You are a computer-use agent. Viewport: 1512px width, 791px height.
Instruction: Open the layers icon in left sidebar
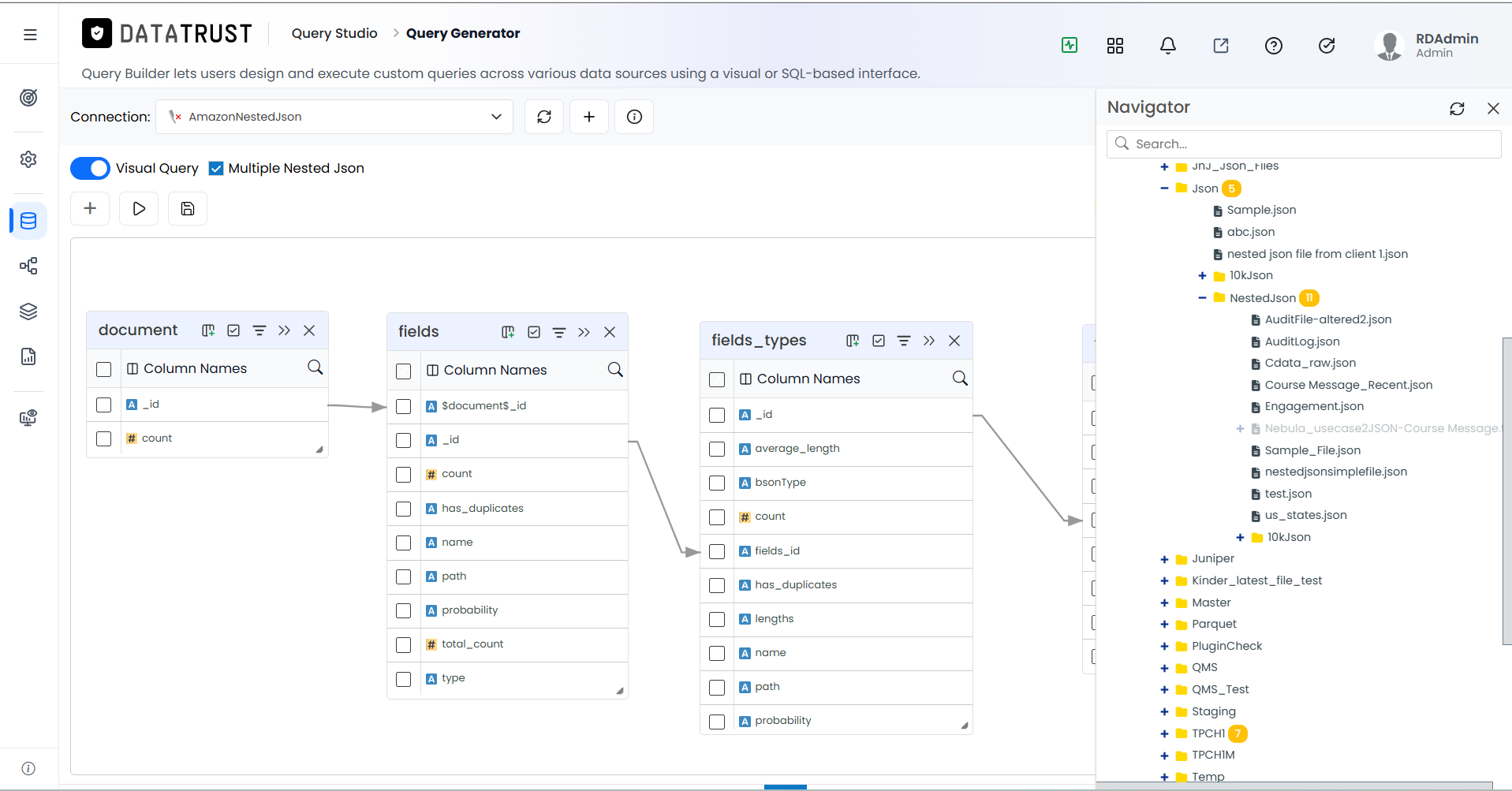tap(28, 312)
